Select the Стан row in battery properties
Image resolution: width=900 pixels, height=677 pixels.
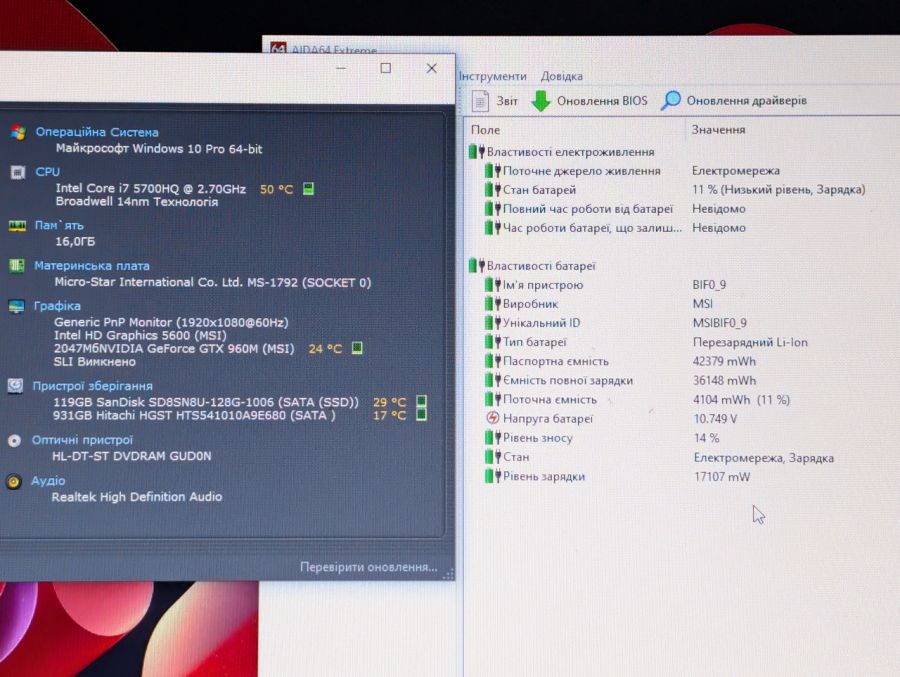click(659, 457)
